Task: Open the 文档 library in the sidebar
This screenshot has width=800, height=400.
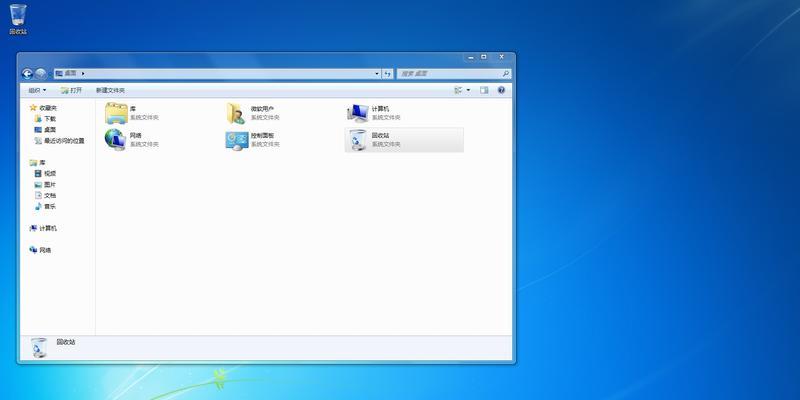Action: pyautogui.click(x=45, y=195)
